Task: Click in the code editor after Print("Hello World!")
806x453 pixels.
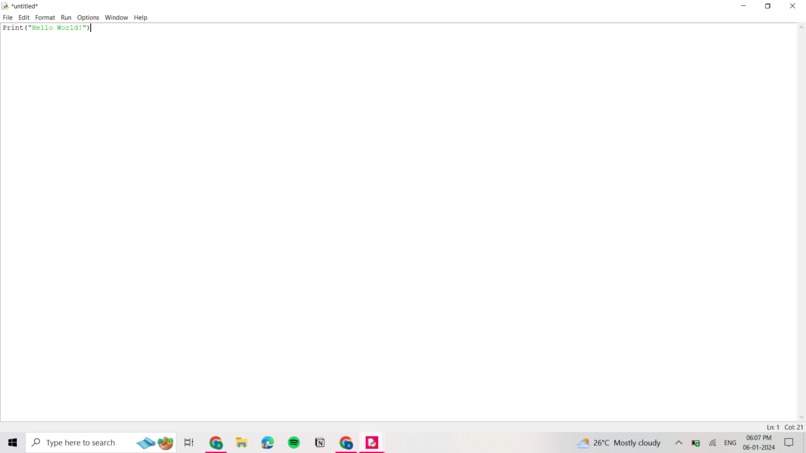Action: pyautogui.click(x=91, y=28)
